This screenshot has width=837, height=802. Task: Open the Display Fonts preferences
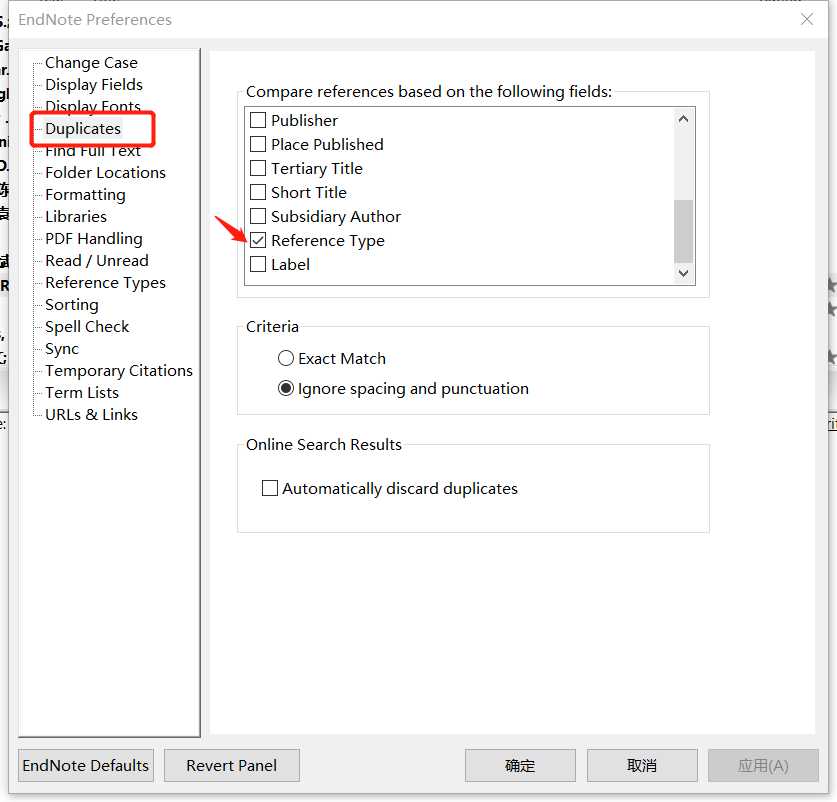tap(93, 106)
